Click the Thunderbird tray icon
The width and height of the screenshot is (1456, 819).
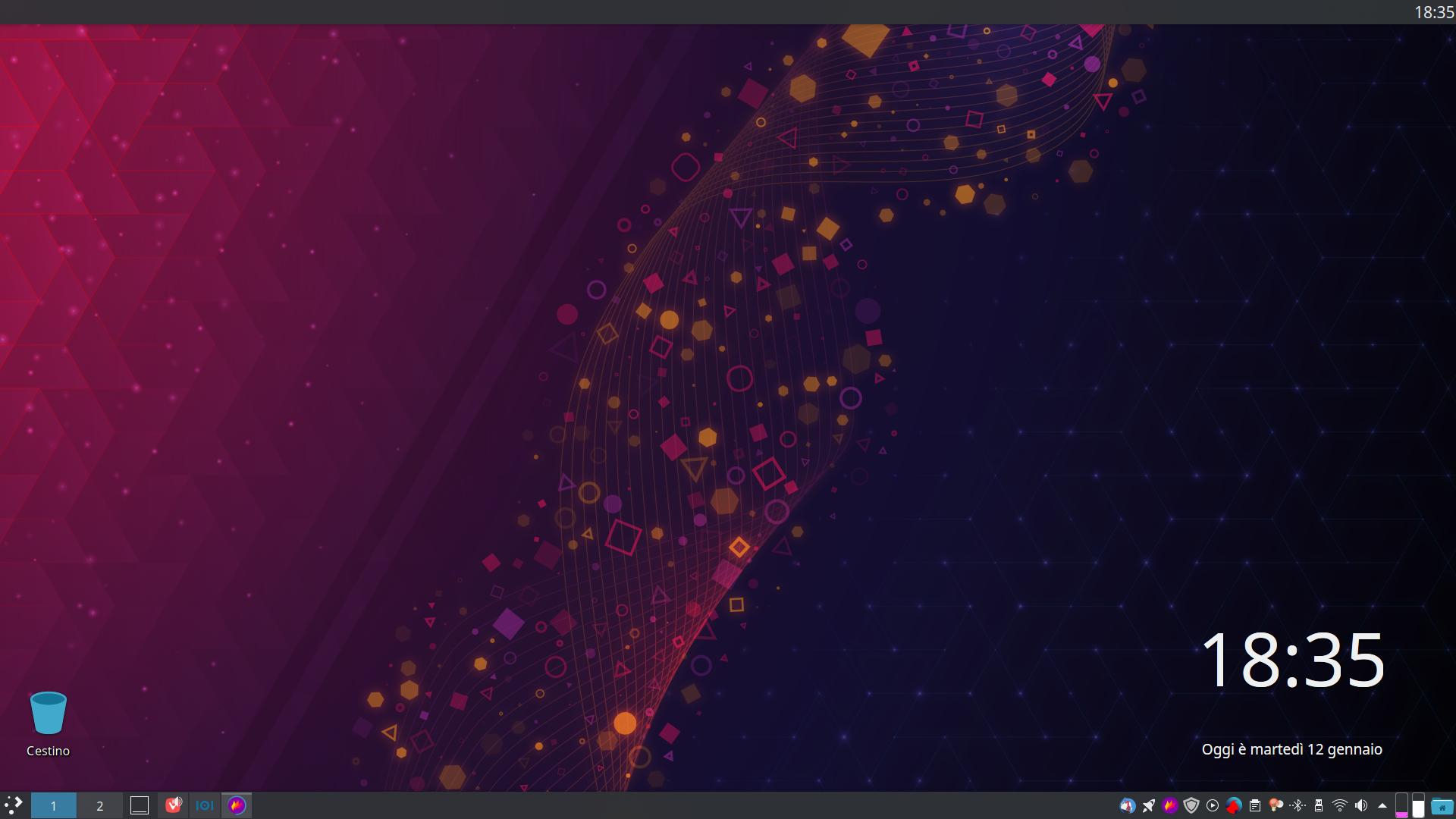coord(1128,805)
